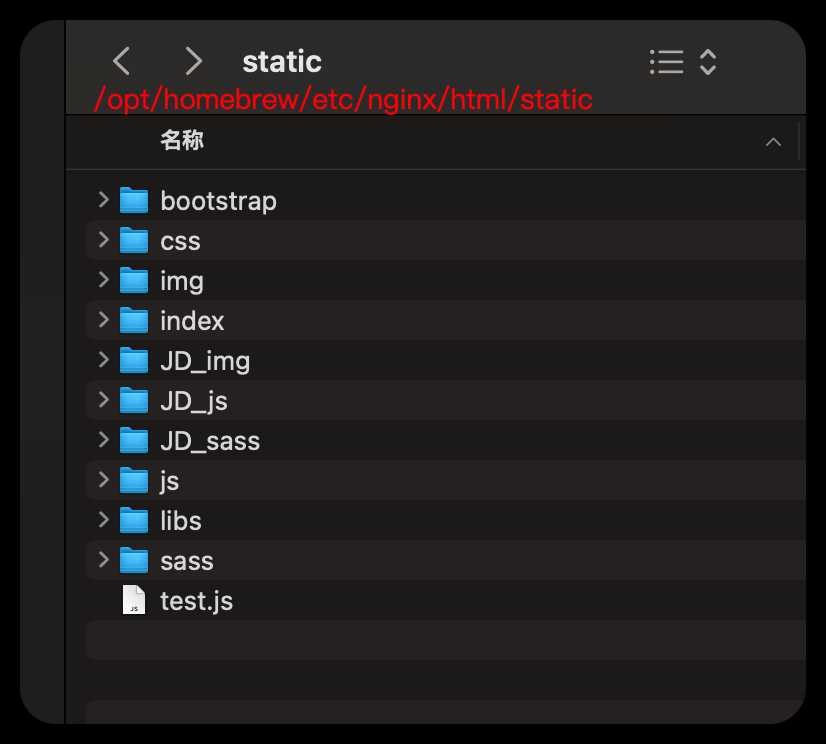Go forward with the right arrow
This screenshot has width=826, height=744.
194,61
